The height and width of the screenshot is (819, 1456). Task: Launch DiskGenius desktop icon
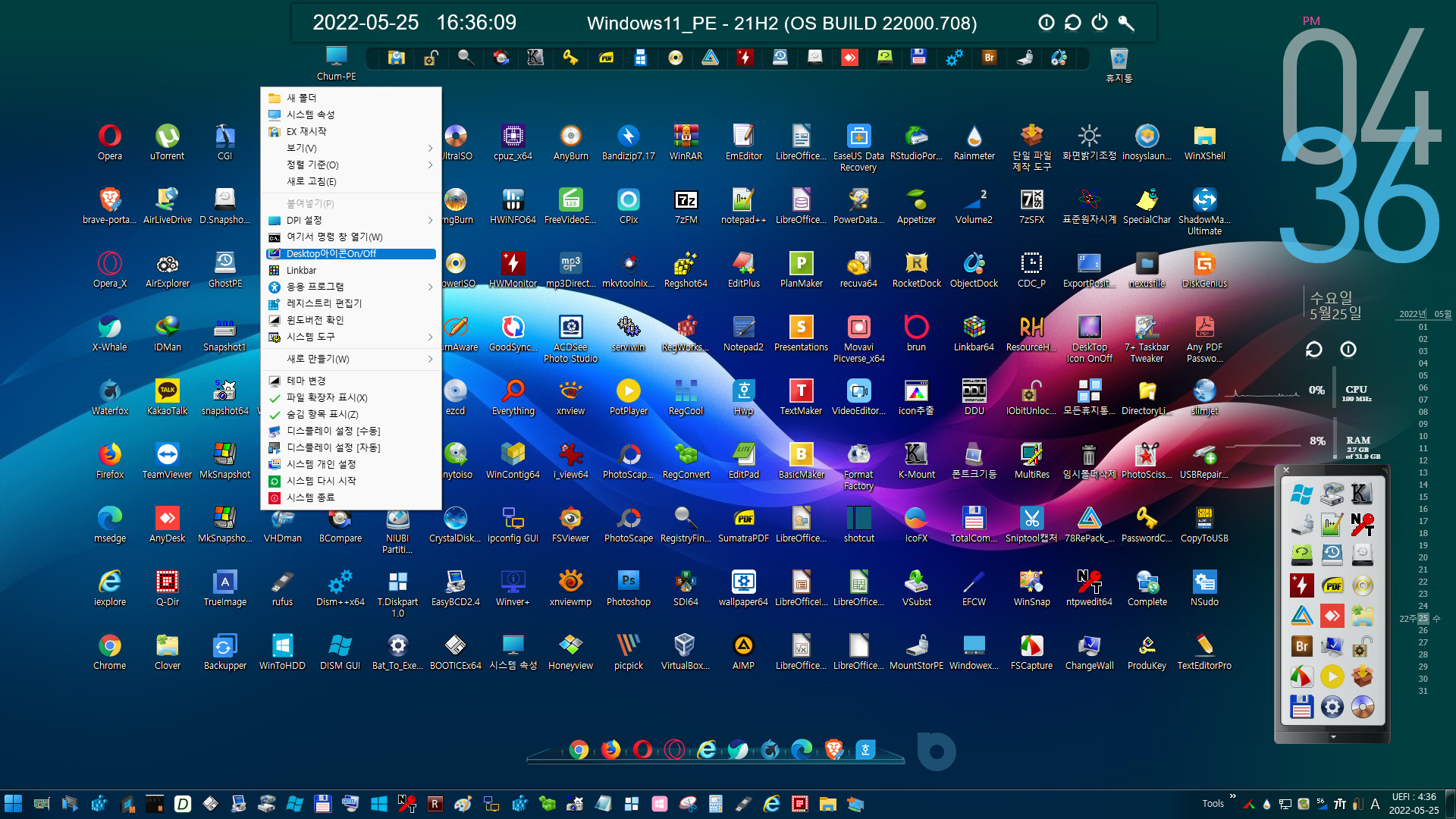pos(1205,269)
